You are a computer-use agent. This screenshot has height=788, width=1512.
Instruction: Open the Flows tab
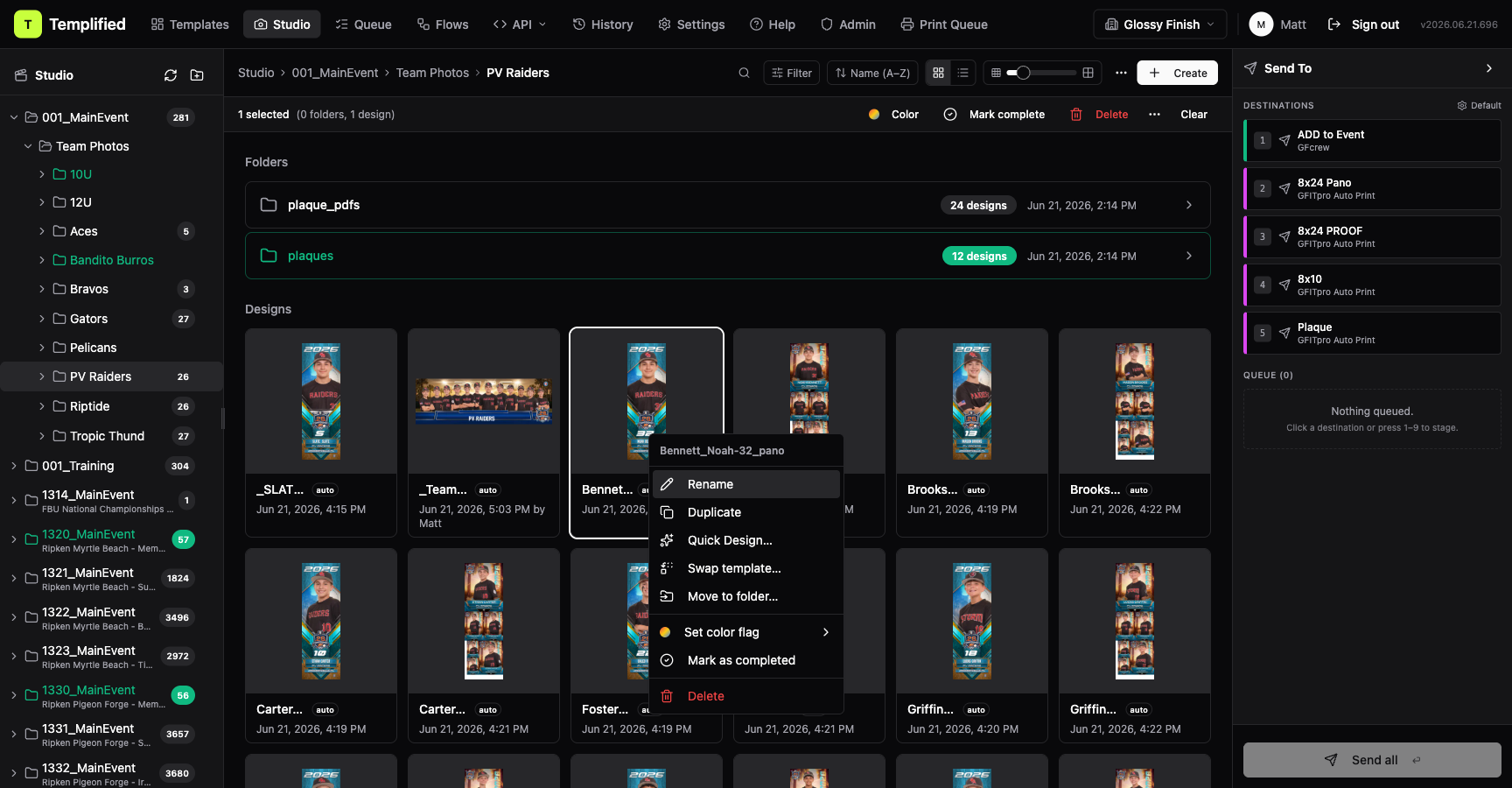(443, 25)
